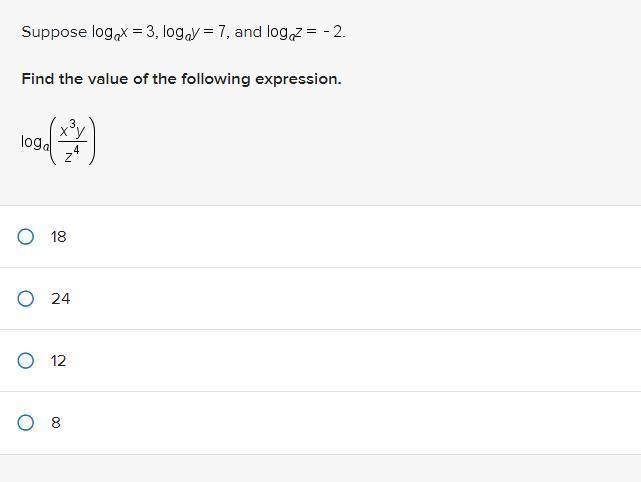Click the 'log a' prefix of the expression
Screen dimensions: 641x482
click(x=35, y=142)
